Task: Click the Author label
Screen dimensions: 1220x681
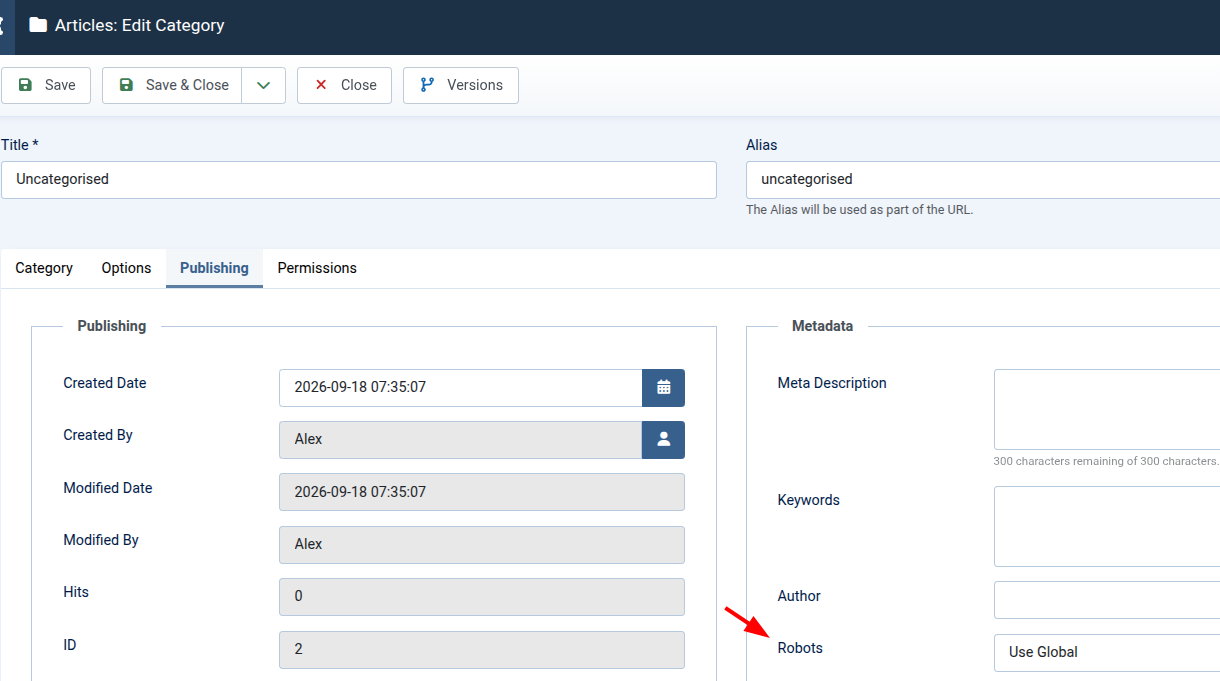Action: 799,596
